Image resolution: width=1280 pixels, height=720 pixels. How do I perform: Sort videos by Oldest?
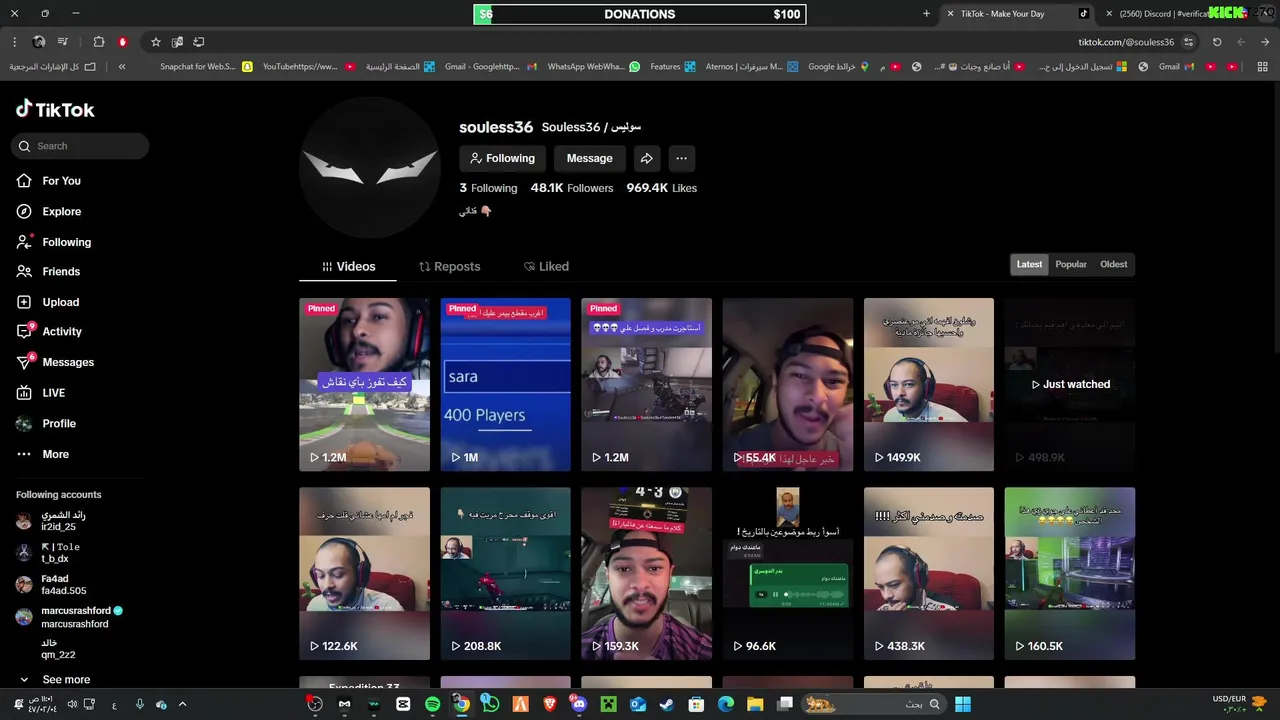[x=1113, y=264]
